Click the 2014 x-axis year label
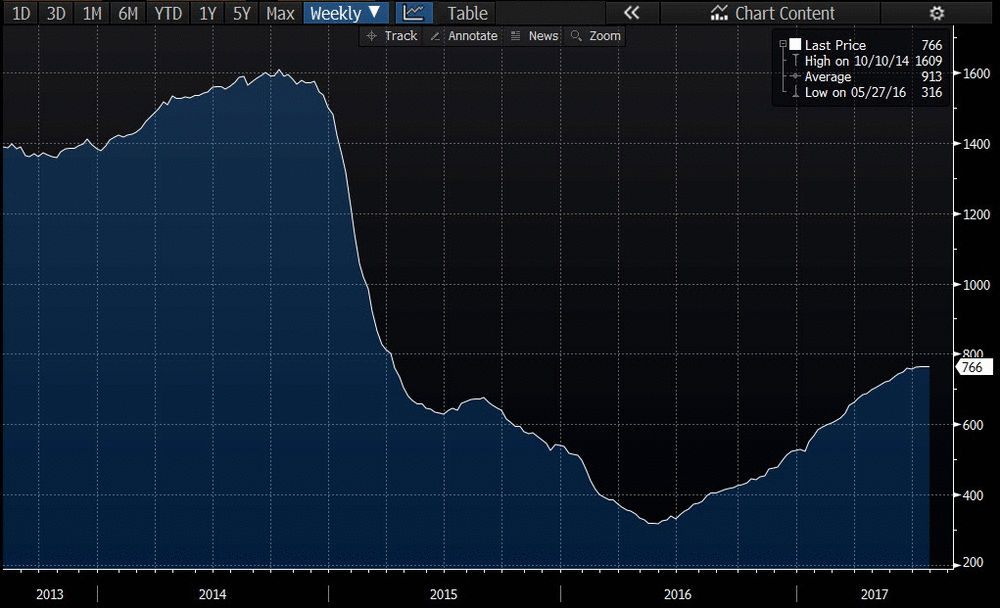This screenshot has height=608, width=1000. (x=212, y=594)
